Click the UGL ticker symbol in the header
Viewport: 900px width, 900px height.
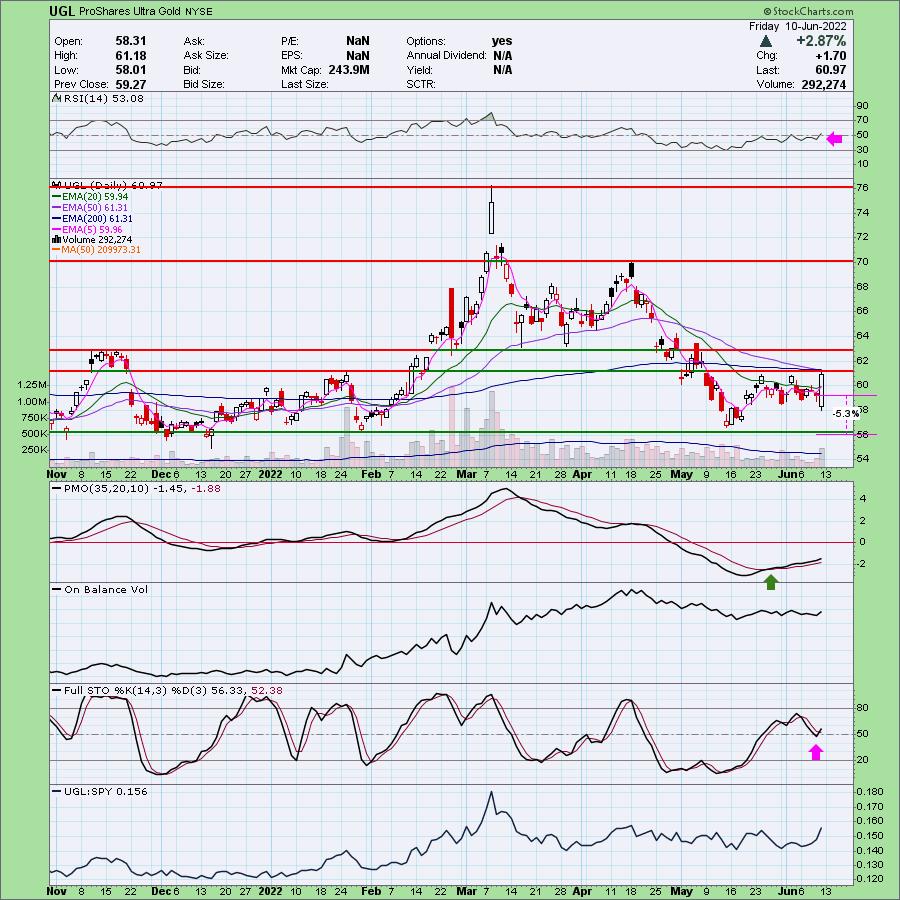point(61,11)
